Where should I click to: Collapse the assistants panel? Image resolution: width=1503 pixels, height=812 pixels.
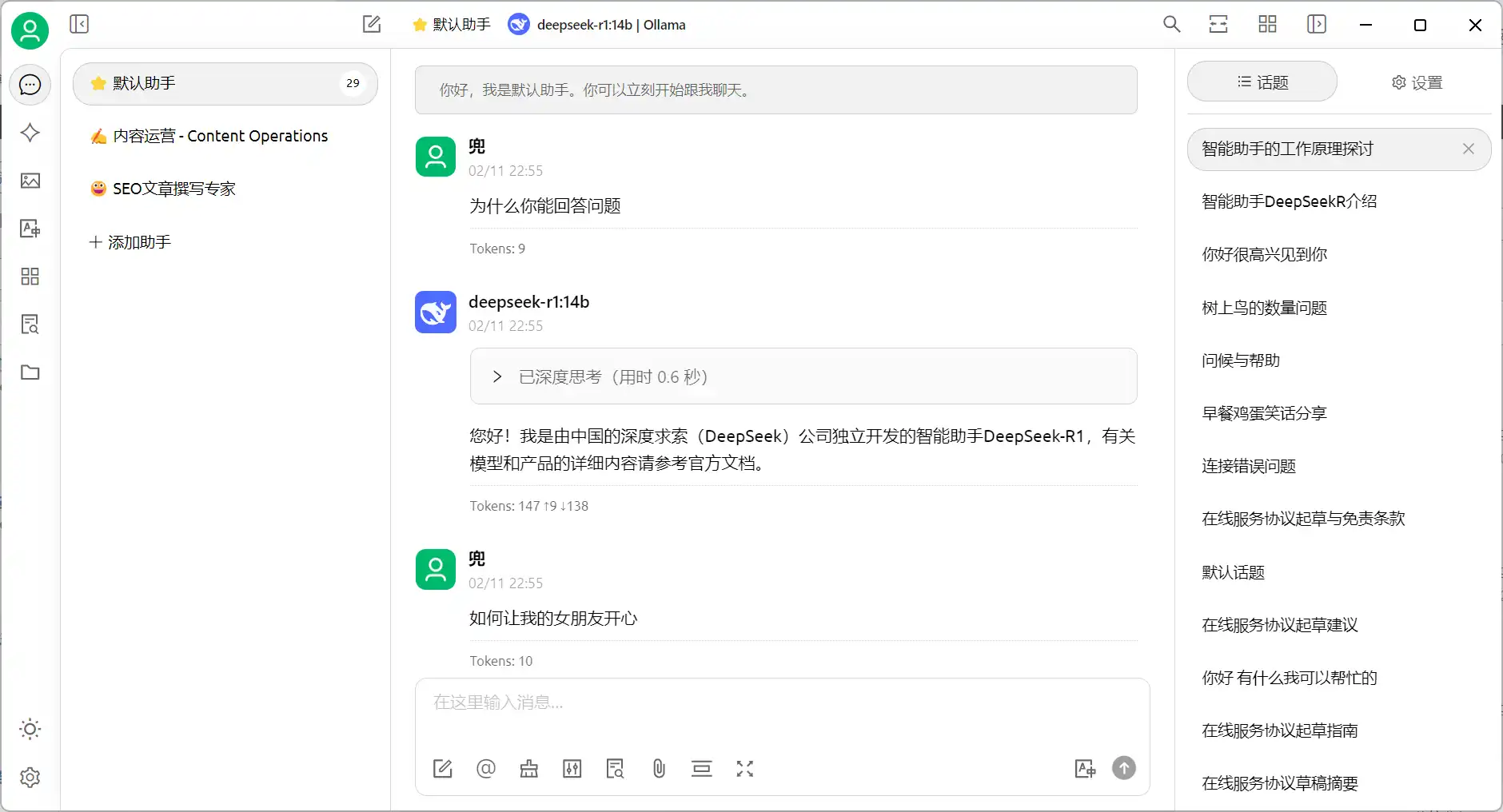(x=79, y=24)
